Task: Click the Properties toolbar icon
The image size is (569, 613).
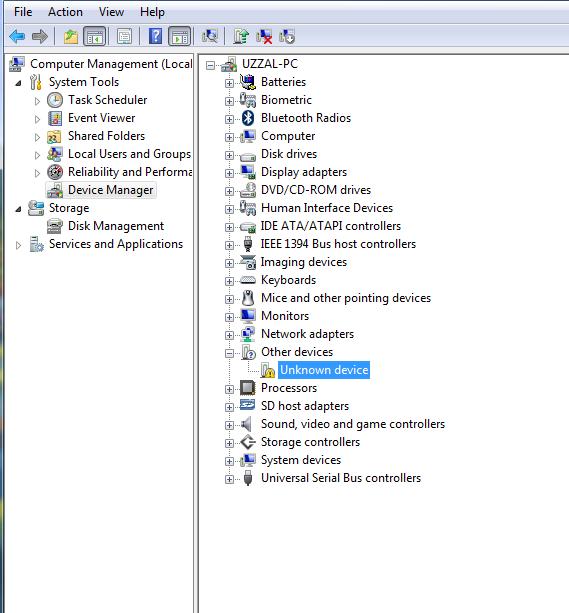Action: (124, 36)
